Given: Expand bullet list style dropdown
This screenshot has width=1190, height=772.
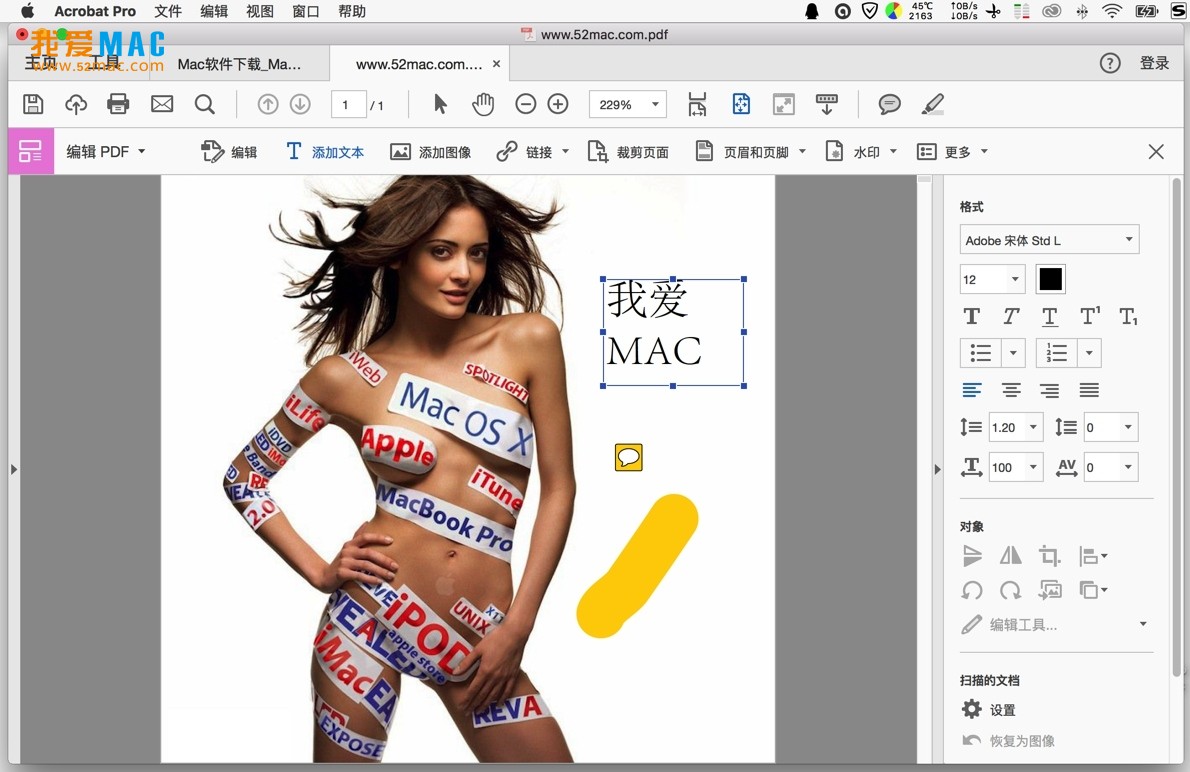Looking at the screenshot, I should tap(1013, 352).
